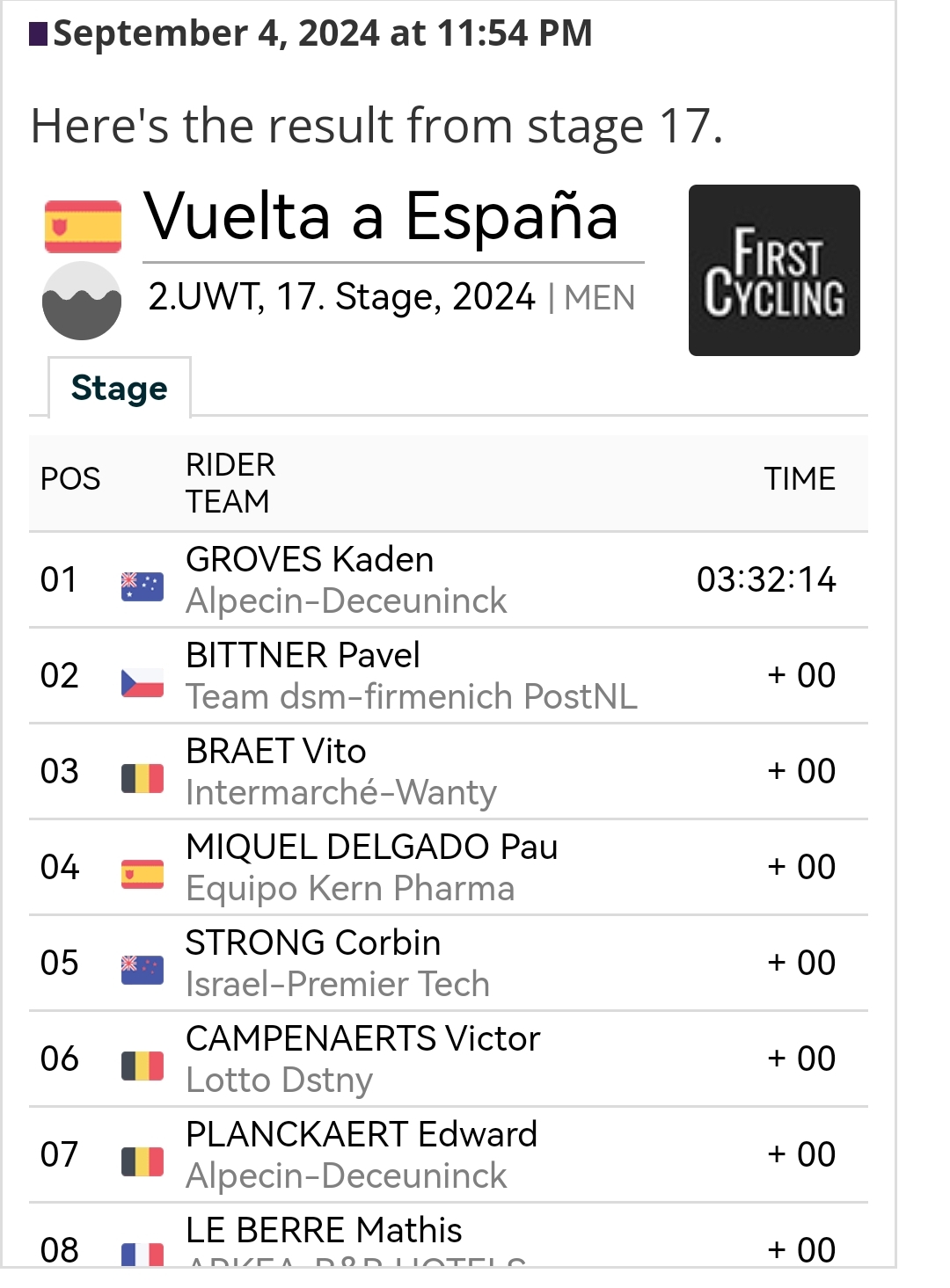Click the TIME column header
The height and width of the screenshot is (1288, 950).
[x=800, y=479]
